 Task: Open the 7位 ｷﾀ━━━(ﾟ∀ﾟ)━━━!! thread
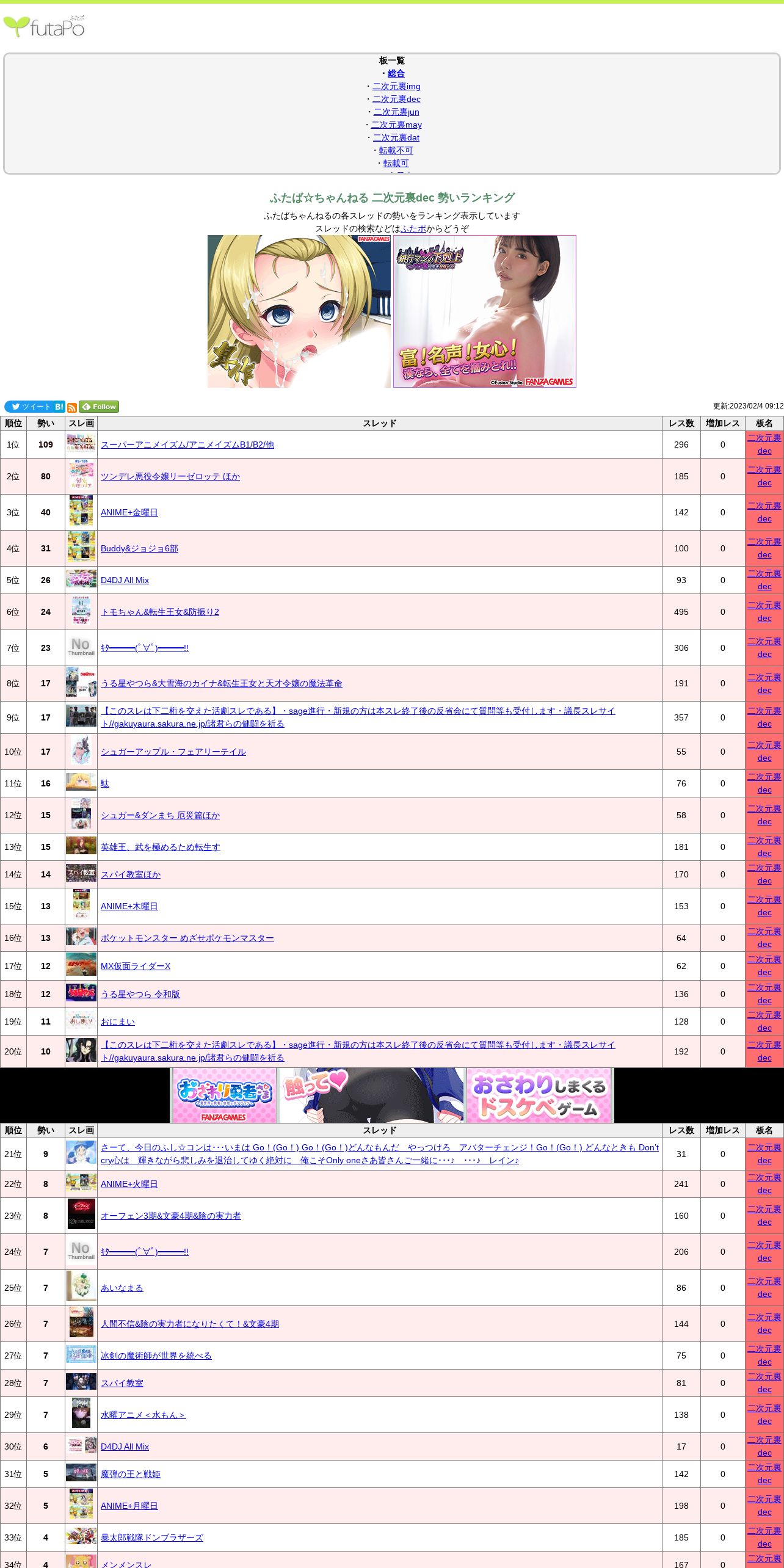pyautogui.click(x=145, y=648)
